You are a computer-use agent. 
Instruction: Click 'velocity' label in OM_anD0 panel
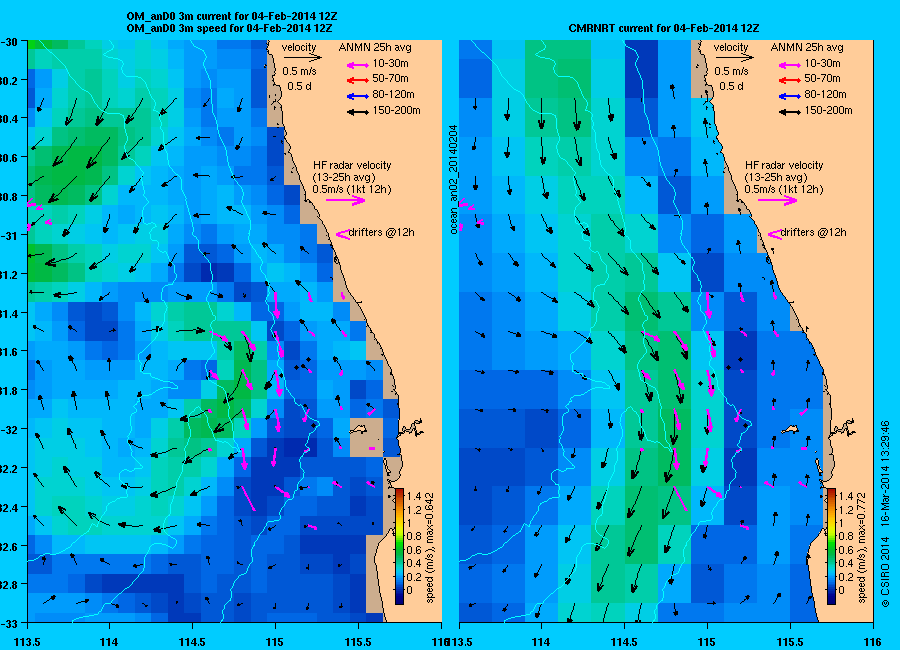pyautogui.click(x=299, y=47)
